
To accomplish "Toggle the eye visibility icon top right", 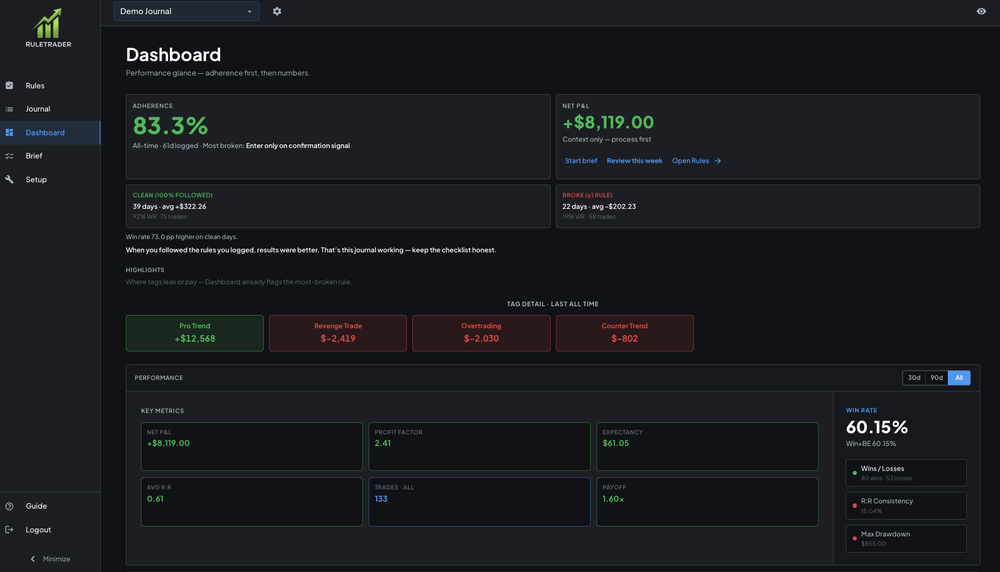I will [981, 11].
